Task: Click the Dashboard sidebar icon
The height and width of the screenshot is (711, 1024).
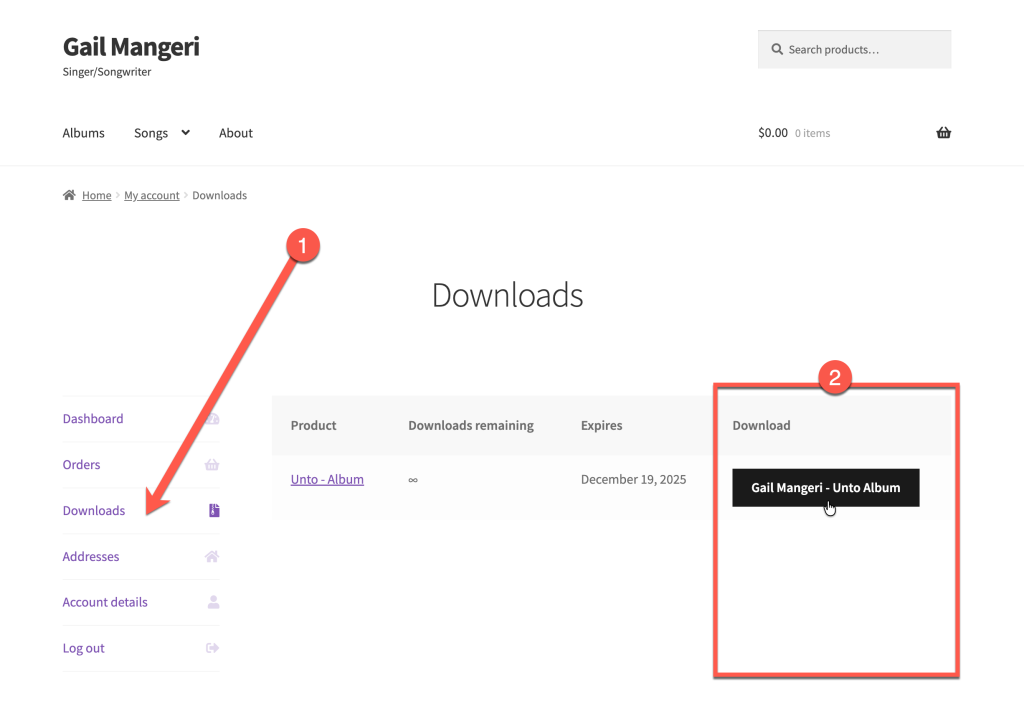Action: (212, 419)
